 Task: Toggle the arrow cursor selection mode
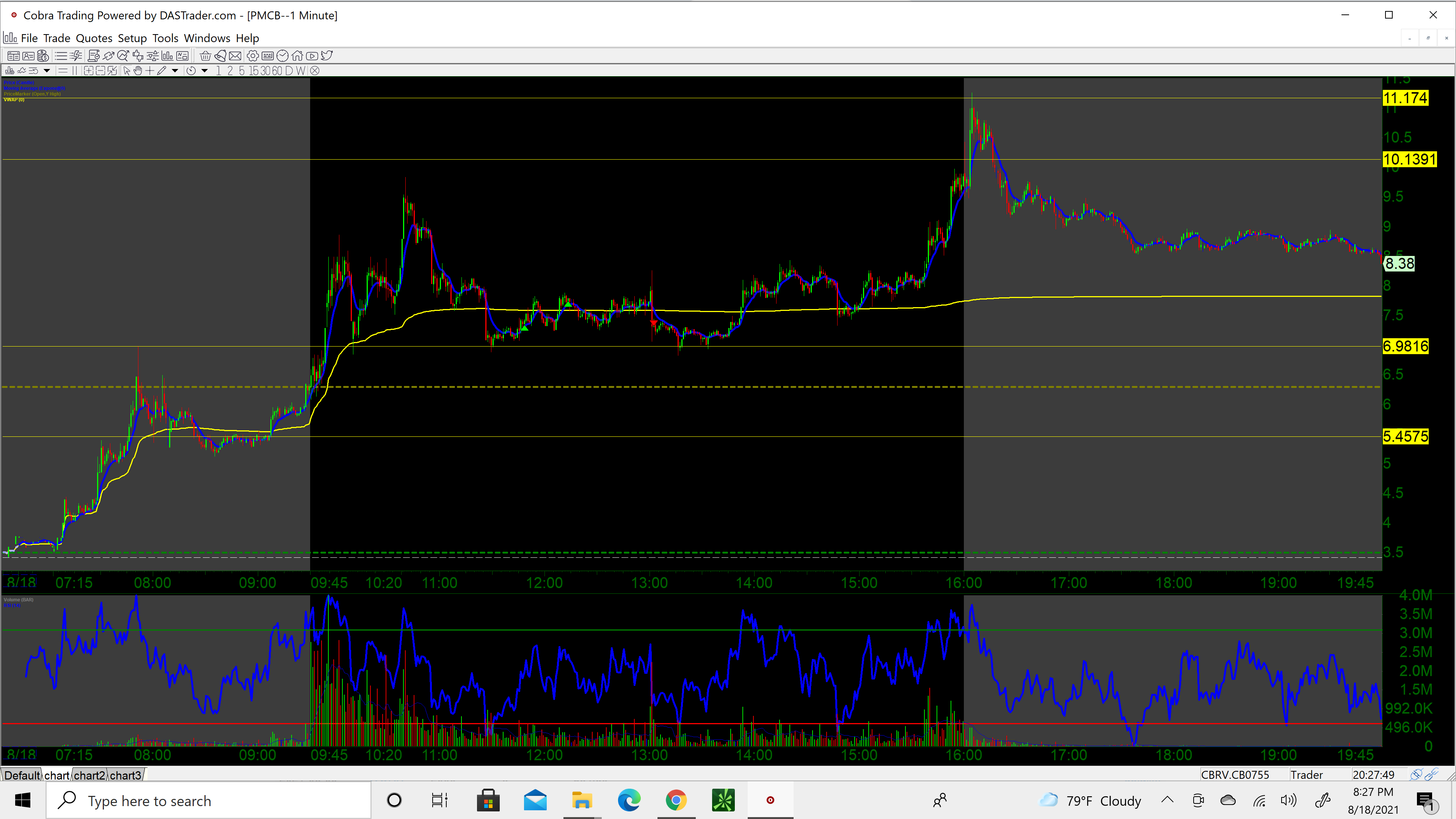pos(127,71)
